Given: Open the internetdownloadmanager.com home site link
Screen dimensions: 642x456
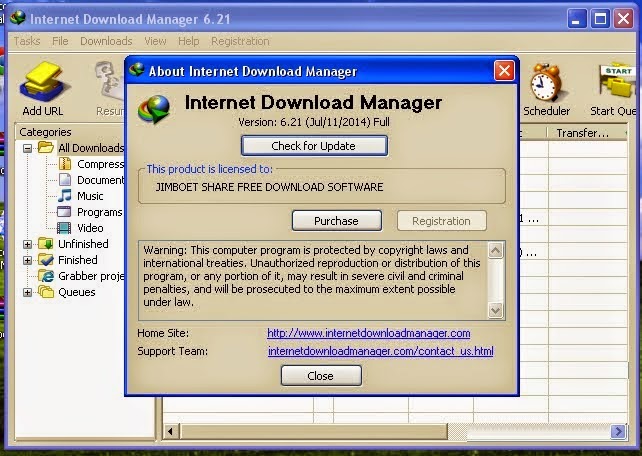Looking at the screenshot, I should pos(368,333).
